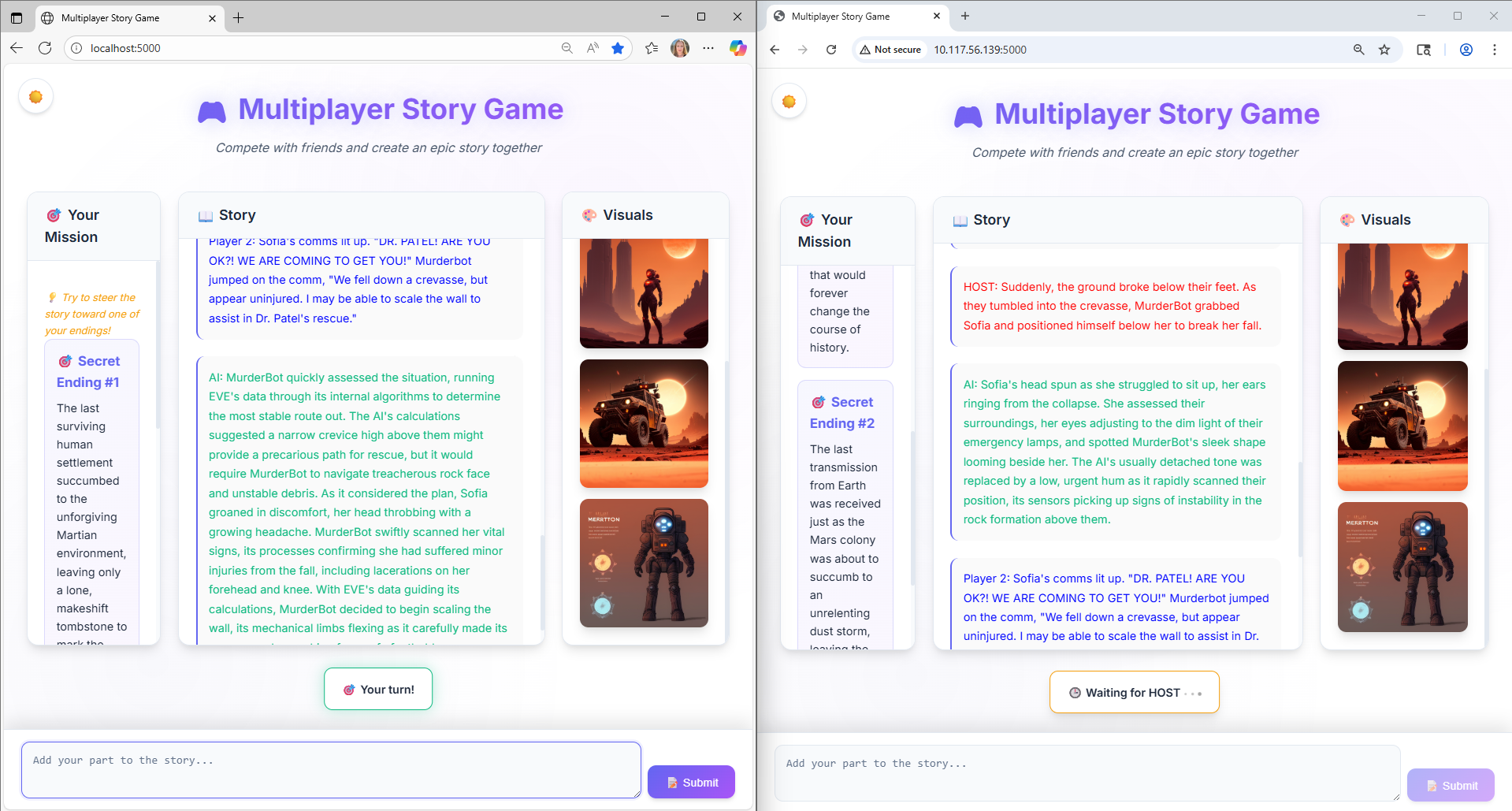Click the Your turn! status badge
Viewport: 1512px width, 811px height.
[378, 689]
